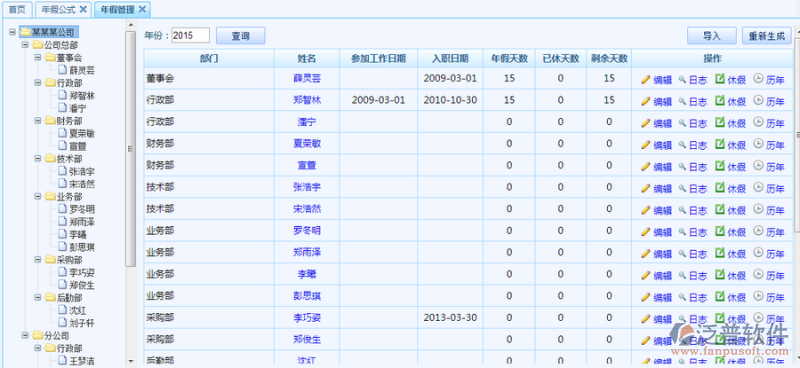Click the tree panel vertical scrollbar
Image resolution: width=800 pixels, height=368 pixels.
click(131, 148)
